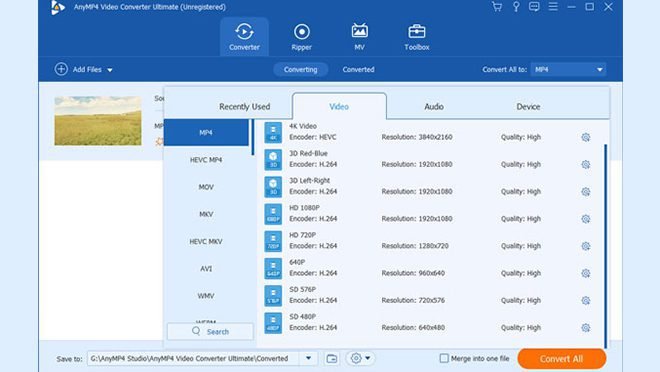The width and height of the screenshot is (660, 372).
Task: Expand the Save to path dropdown
Action: [x=309, y=358]
